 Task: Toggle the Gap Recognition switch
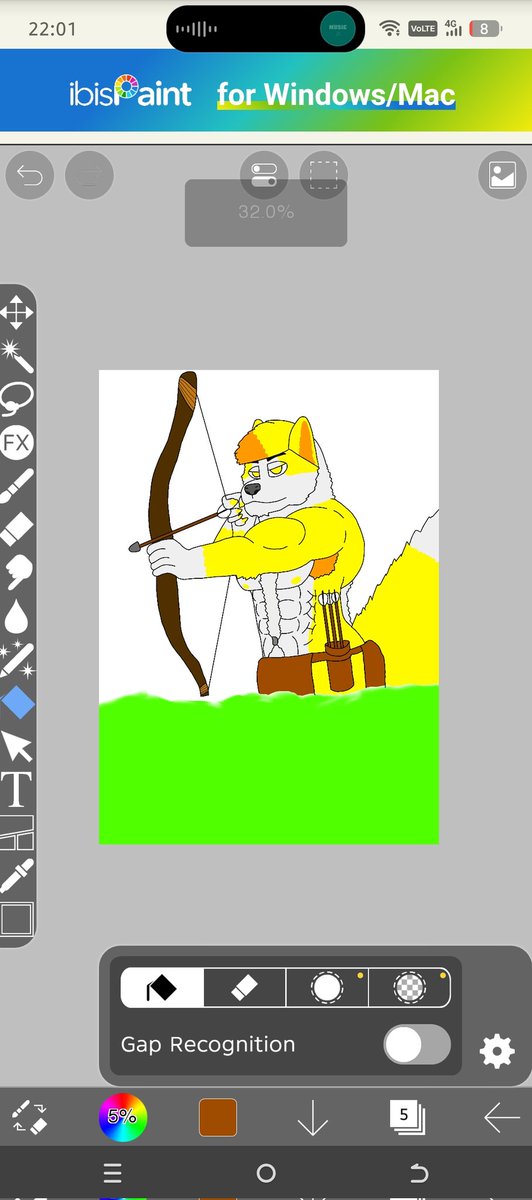point(418,1045)
